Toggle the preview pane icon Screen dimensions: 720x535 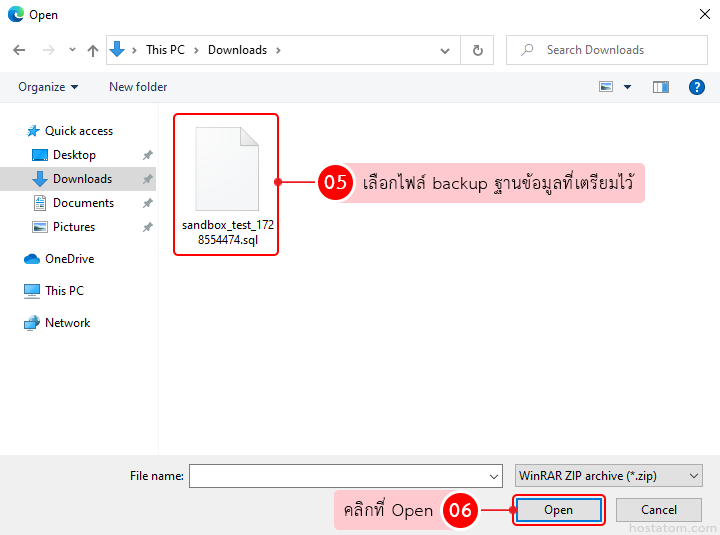[660, 87]
